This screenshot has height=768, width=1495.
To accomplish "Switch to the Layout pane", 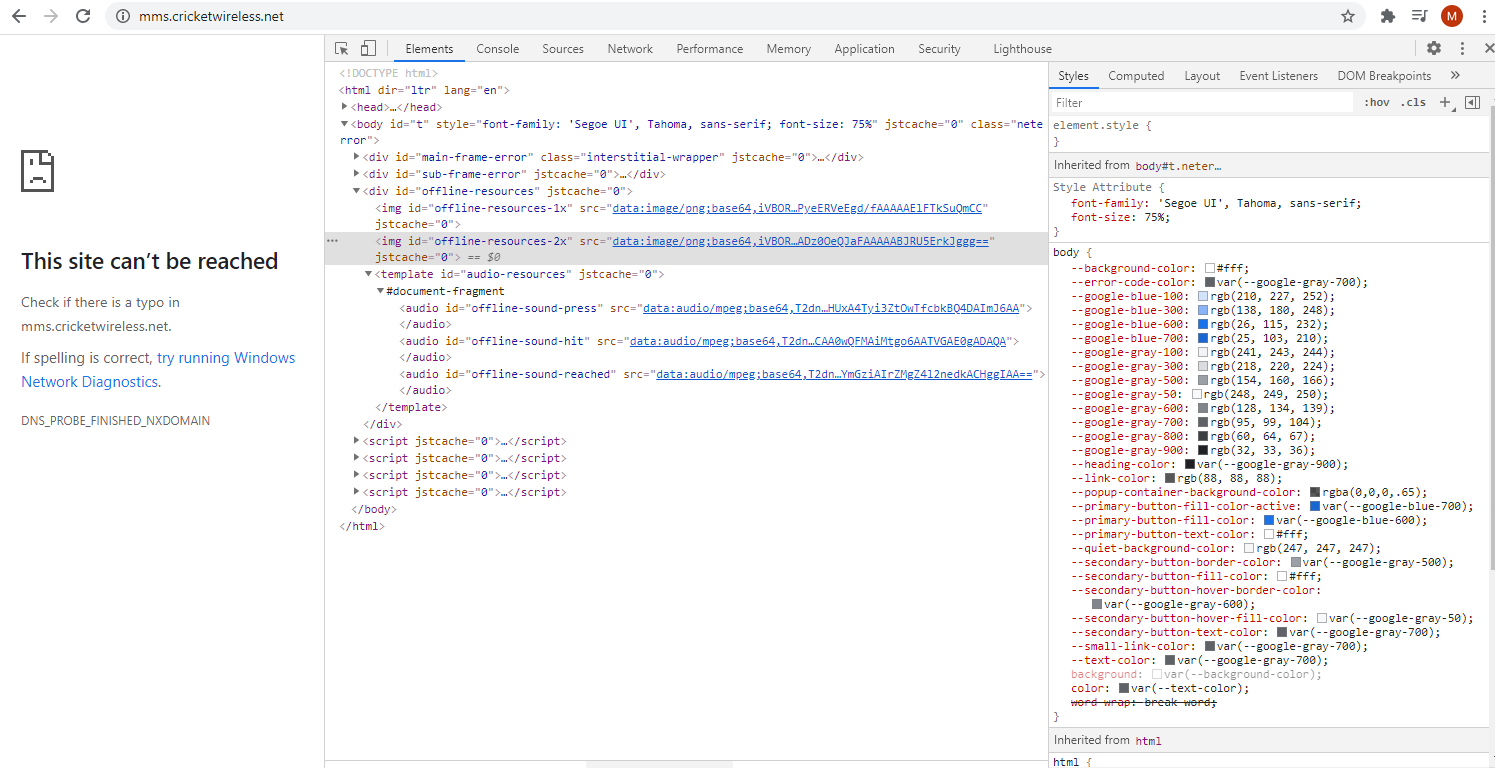I will 1202,75.
